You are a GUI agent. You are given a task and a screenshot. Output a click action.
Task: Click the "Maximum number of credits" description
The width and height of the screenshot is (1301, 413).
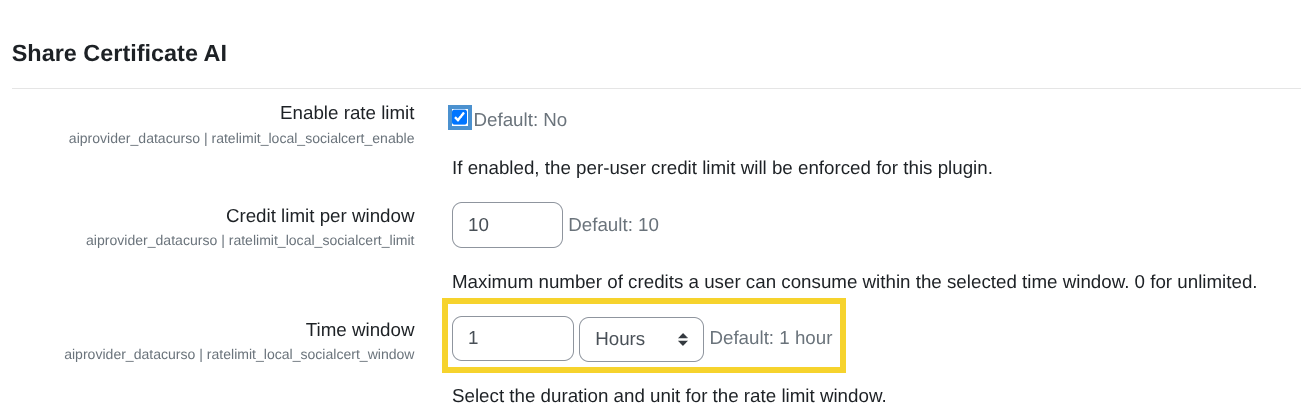tap(853, 282)
